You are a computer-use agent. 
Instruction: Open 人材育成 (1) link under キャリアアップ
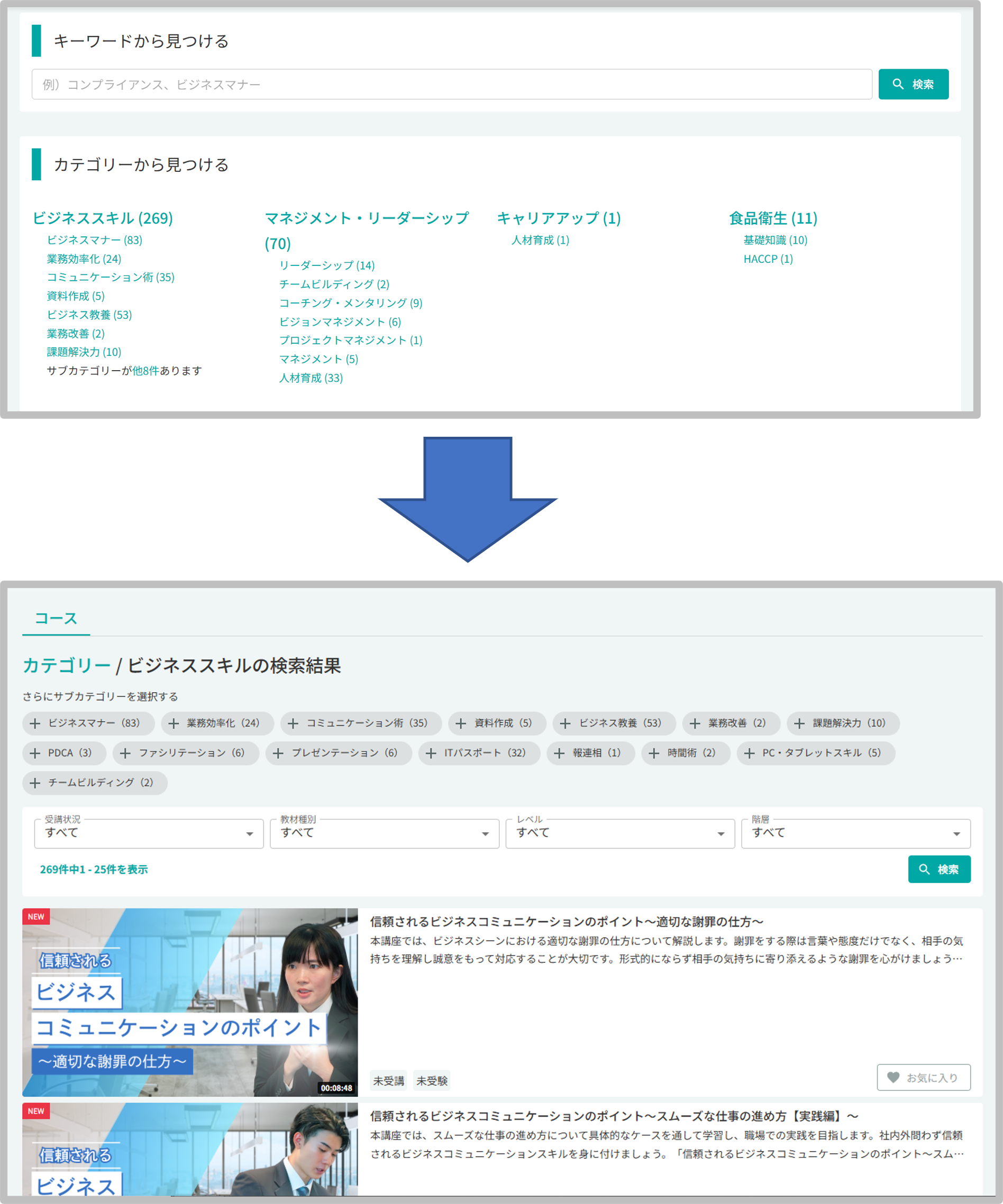(x=540, y=240)
